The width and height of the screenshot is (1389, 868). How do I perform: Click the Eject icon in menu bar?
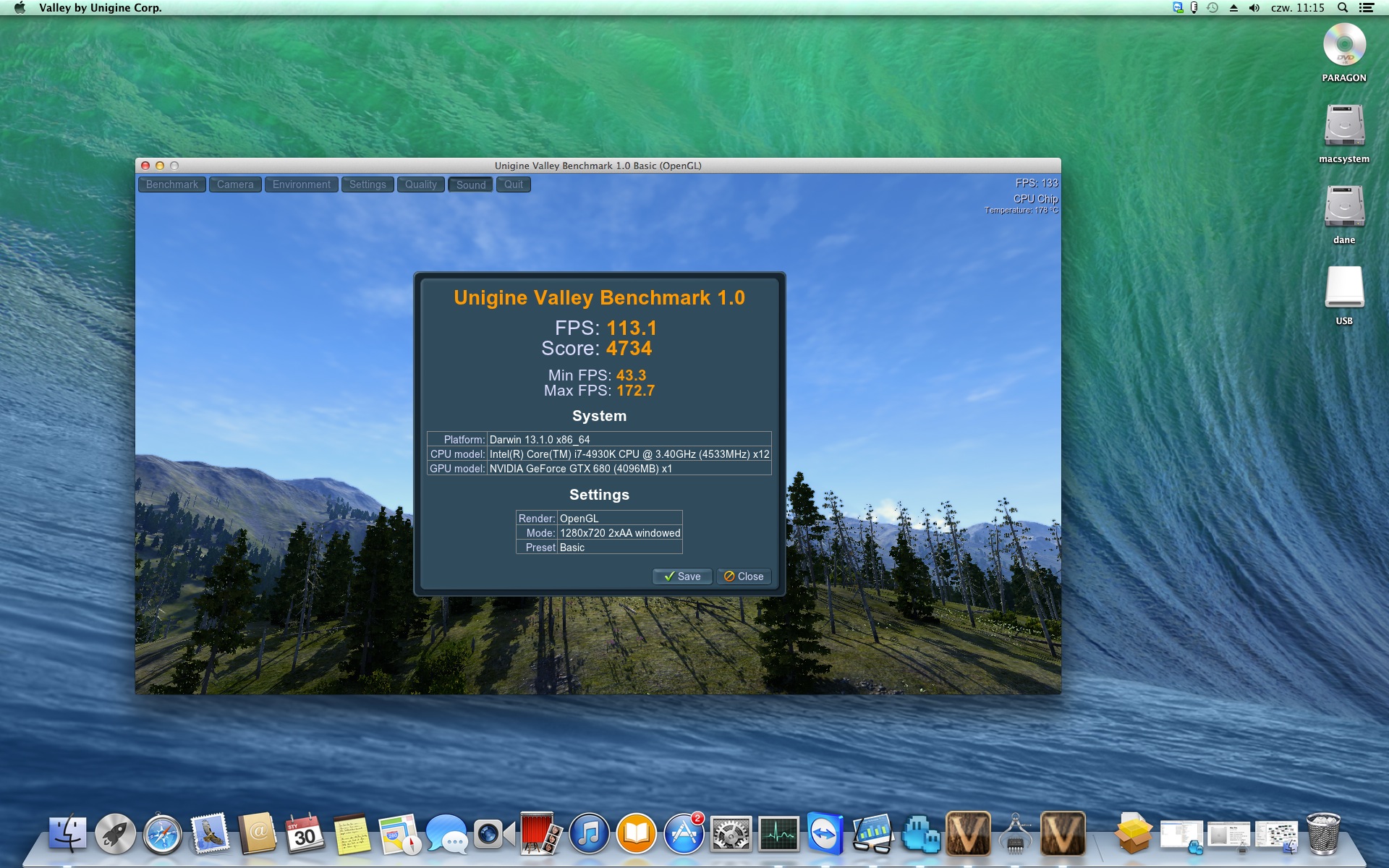1233,8
